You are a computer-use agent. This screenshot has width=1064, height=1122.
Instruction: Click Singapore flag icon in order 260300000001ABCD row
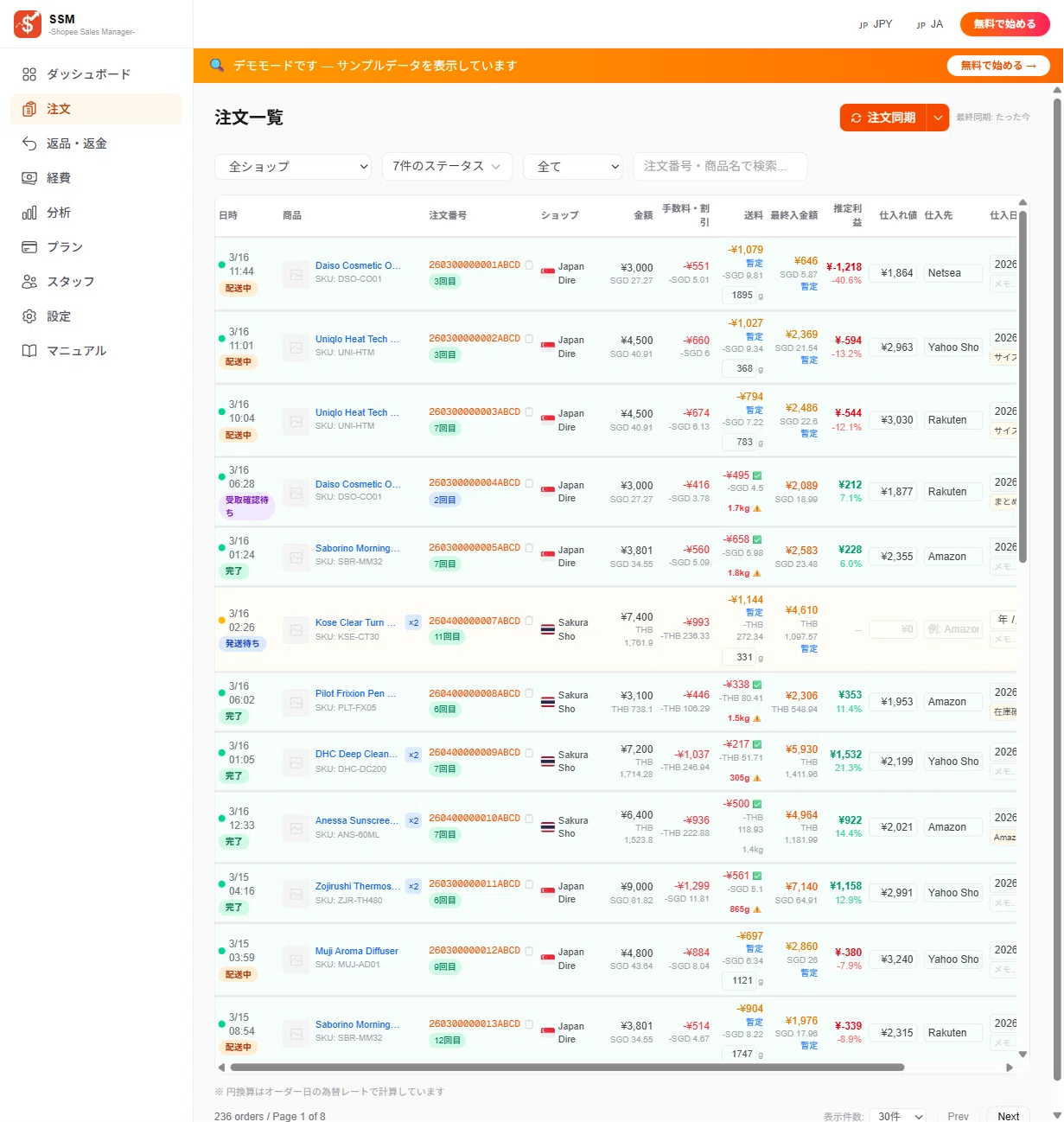click(x=547, y=273)
